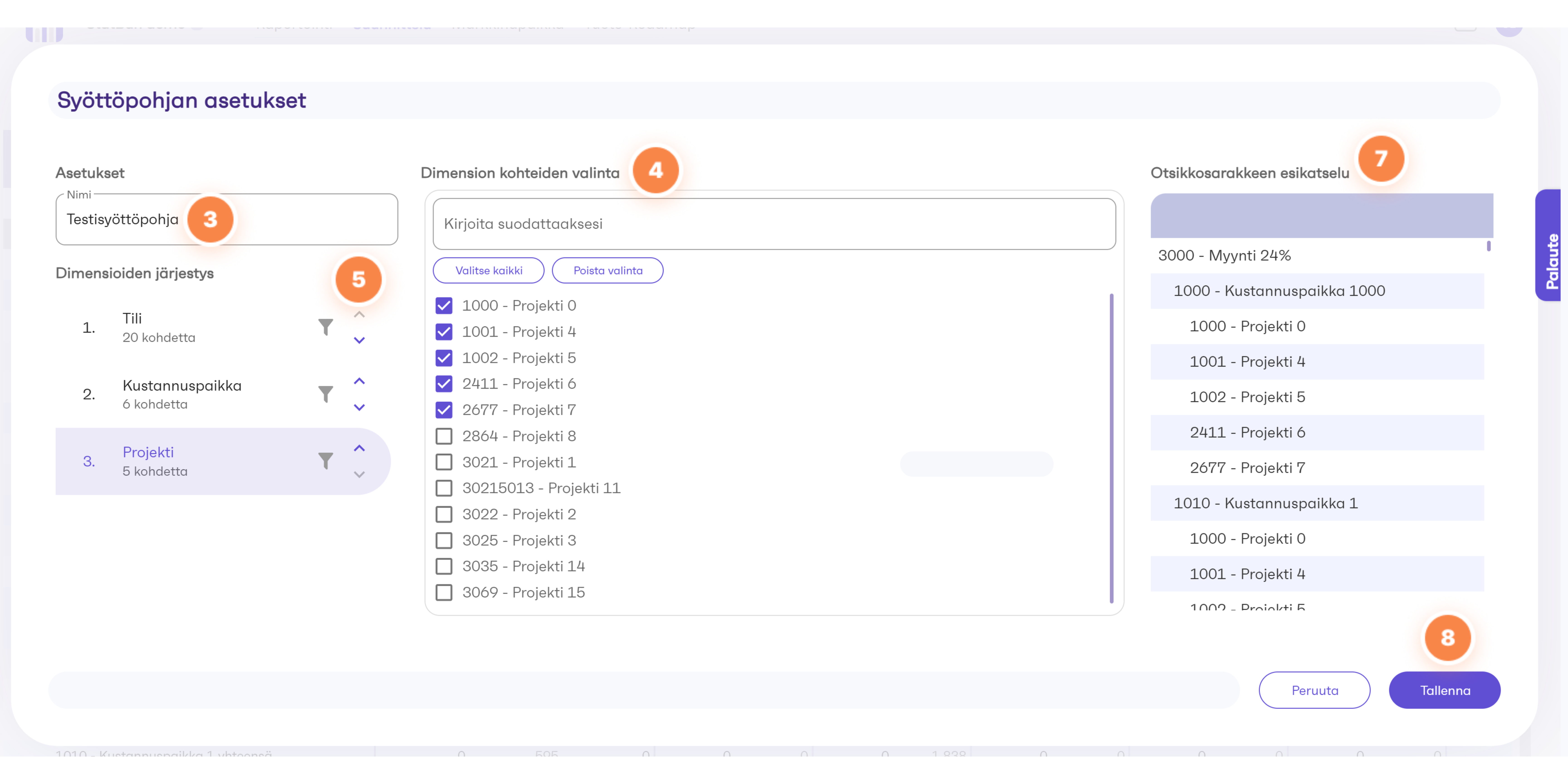Uncheck 2677 - Projekti 7
The width and height of the screenshot is (1568, 784).
pos(444,410)
